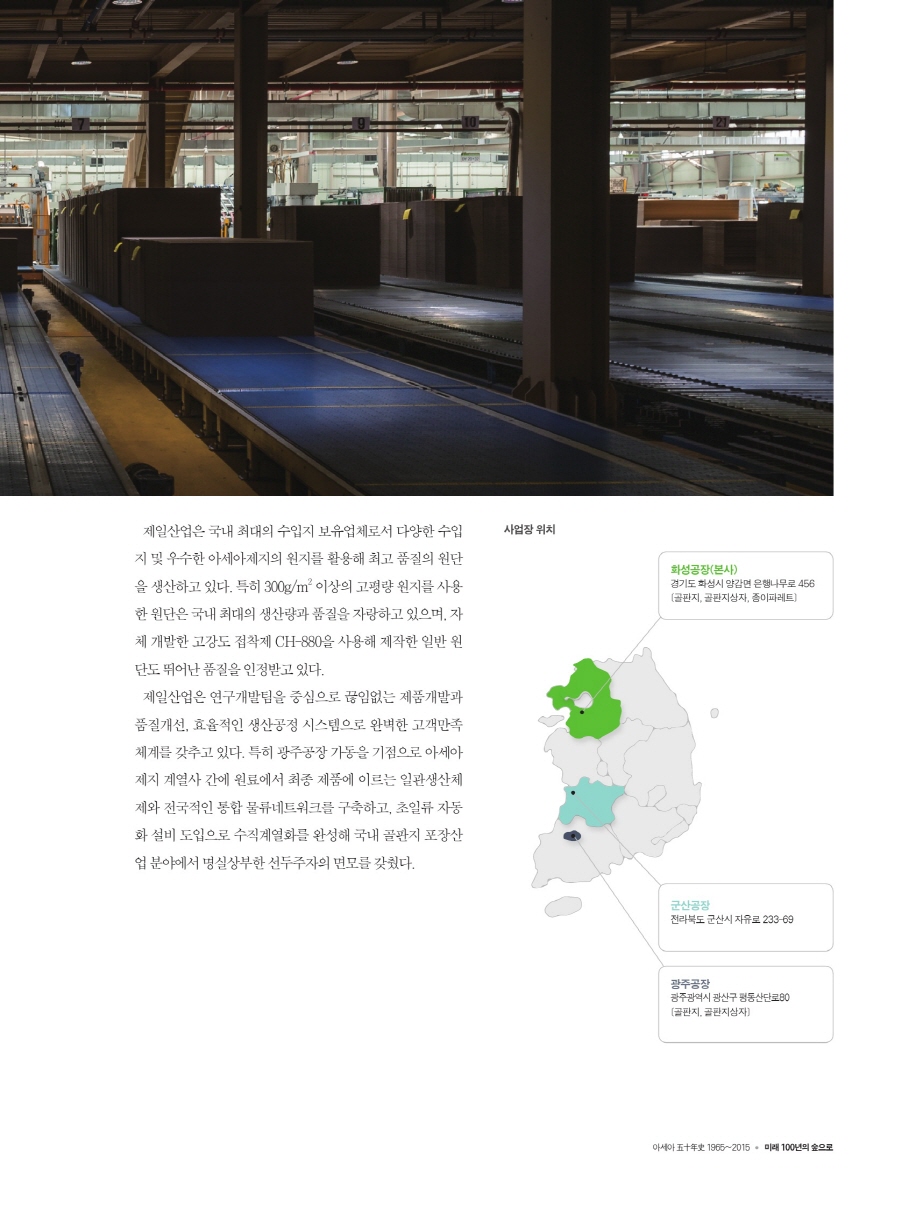Click the black dot inside the green region
This screenshot has width=915, height=1220.
(582, 712)
